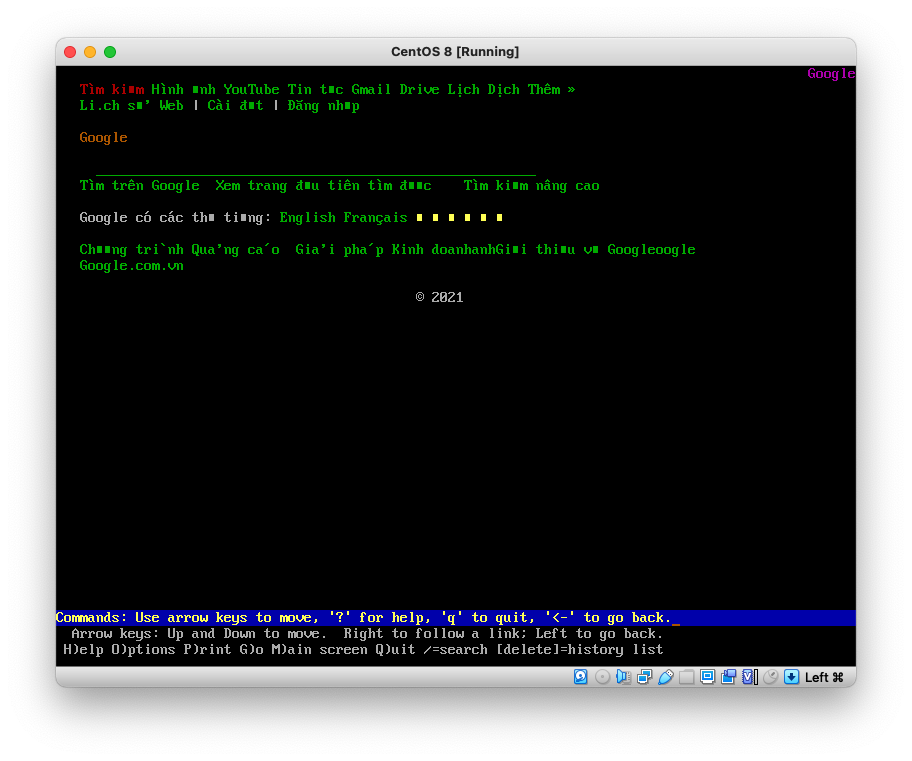The image size is (912, 761).
Task: Minimize the CentOS 8 window
Action: point(90,52)
